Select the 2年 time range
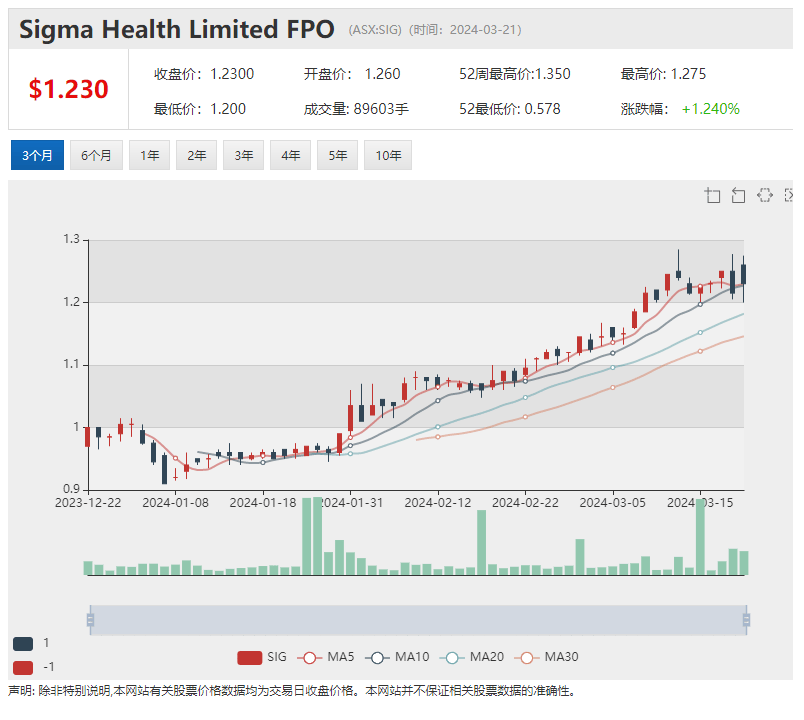 [196, 155]
